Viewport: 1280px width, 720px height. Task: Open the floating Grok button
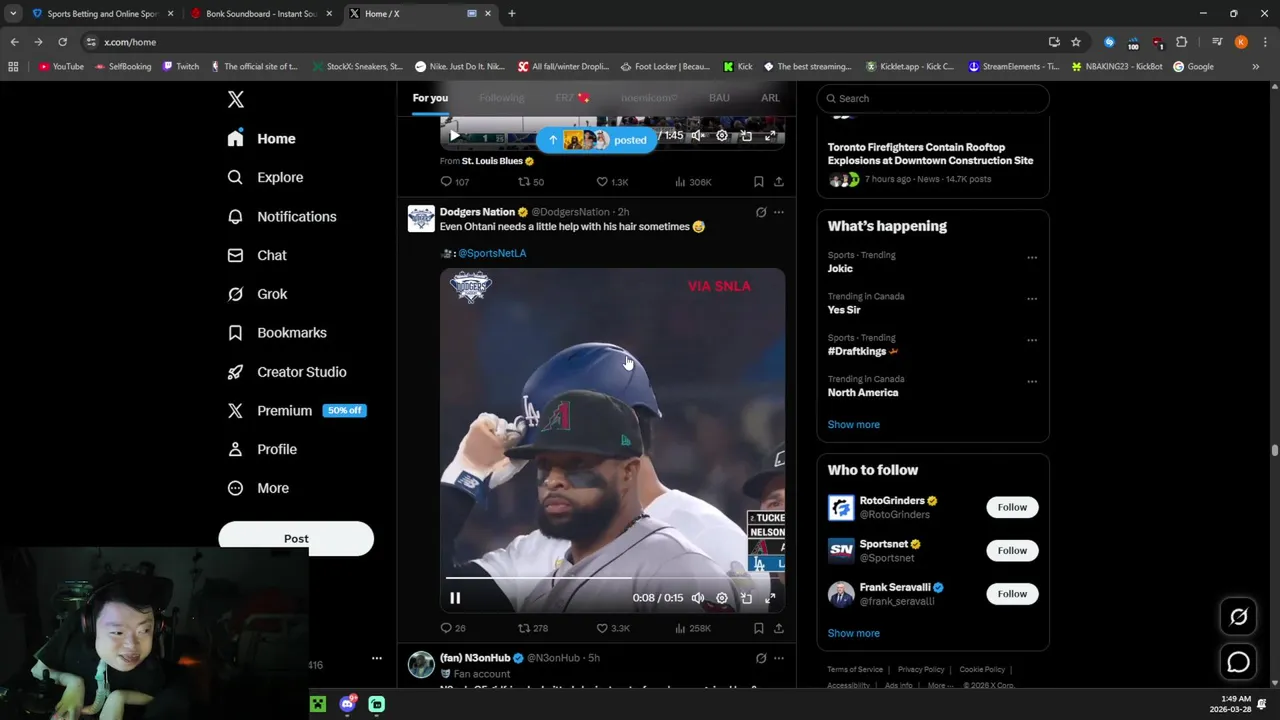(1238, 617)
